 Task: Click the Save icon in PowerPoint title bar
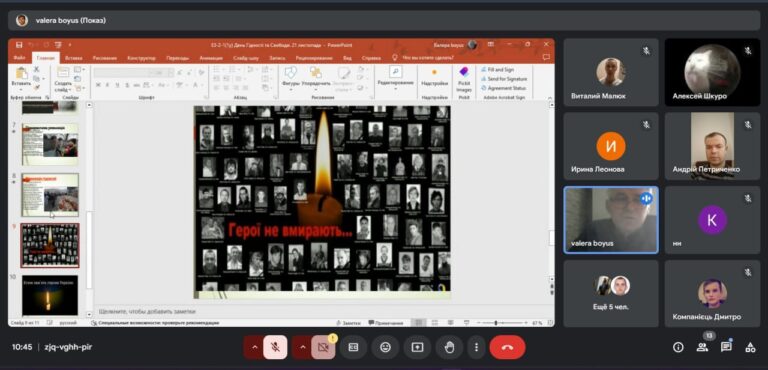pyautogui.click(x=19, y=45)
